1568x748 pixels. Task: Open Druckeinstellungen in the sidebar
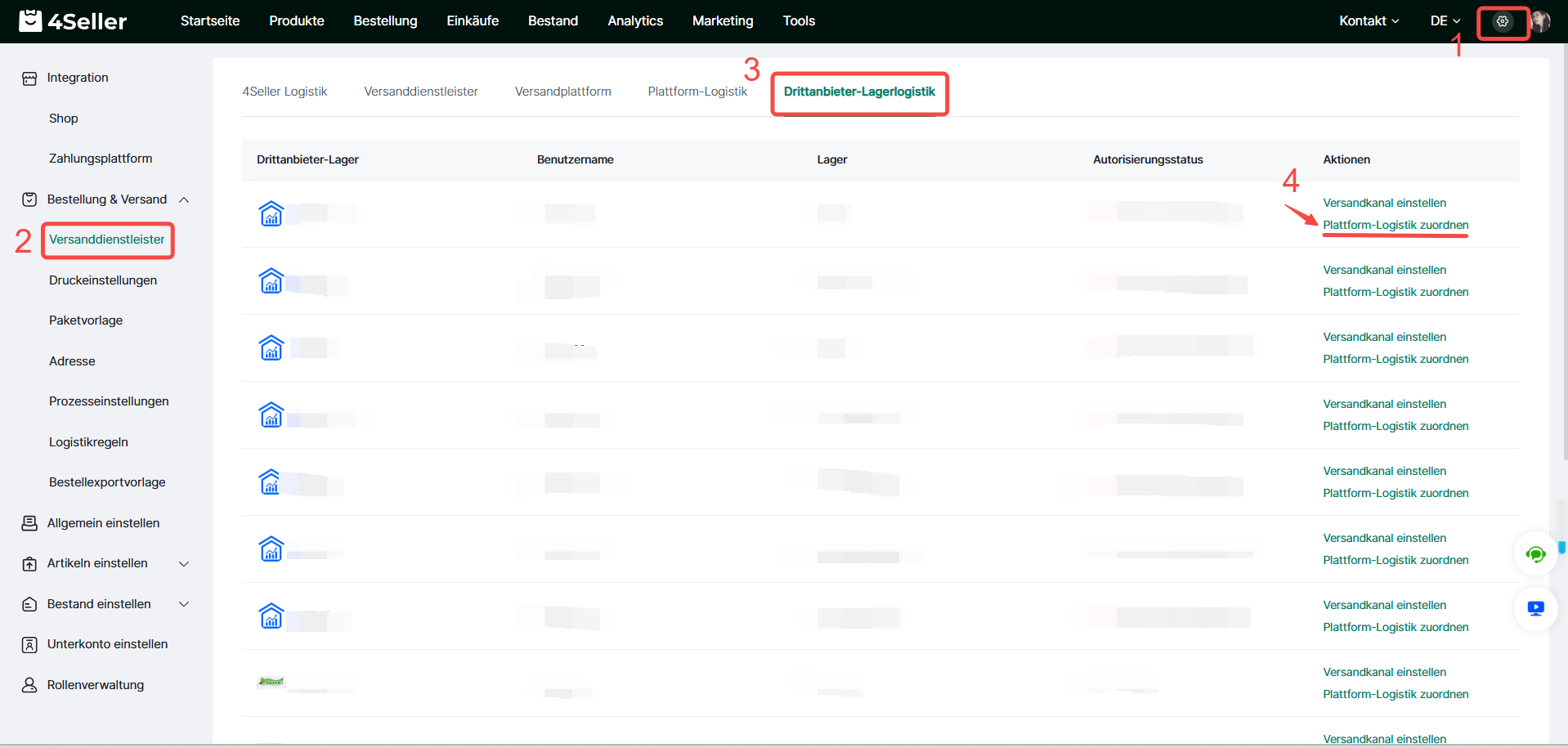tap(103, 280)
